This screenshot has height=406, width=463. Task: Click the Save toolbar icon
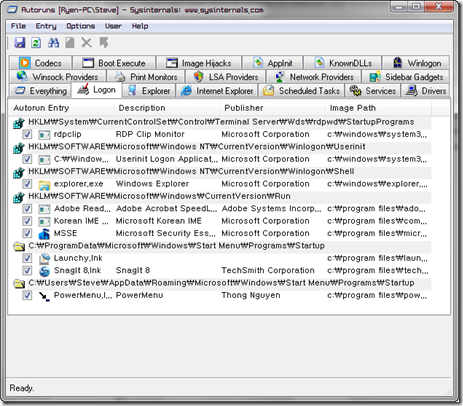click(x=20, y=43)
